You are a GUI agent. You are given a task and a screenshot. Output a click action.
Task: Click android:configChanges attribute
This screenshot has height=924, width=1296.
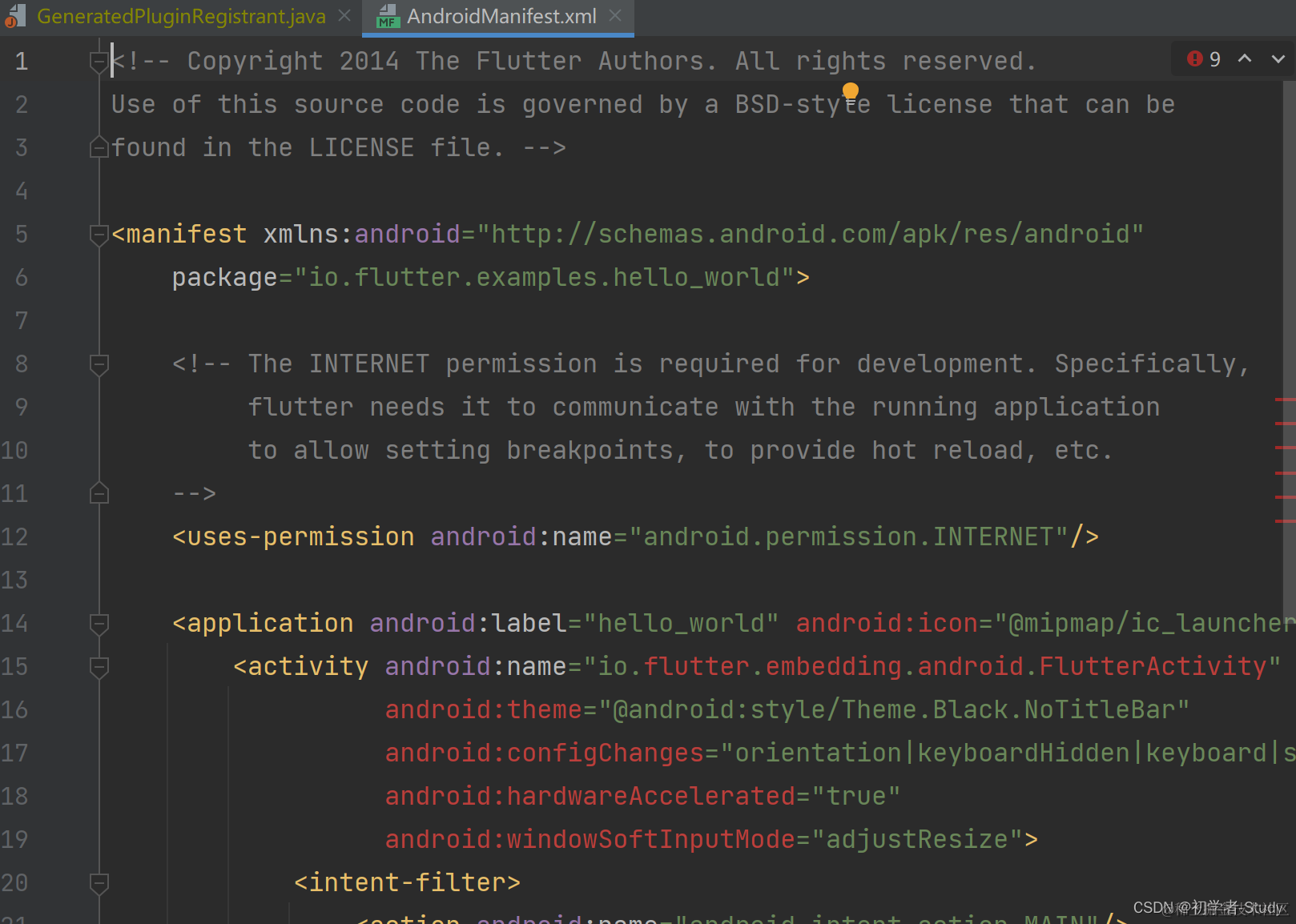(x=545, y=753)
